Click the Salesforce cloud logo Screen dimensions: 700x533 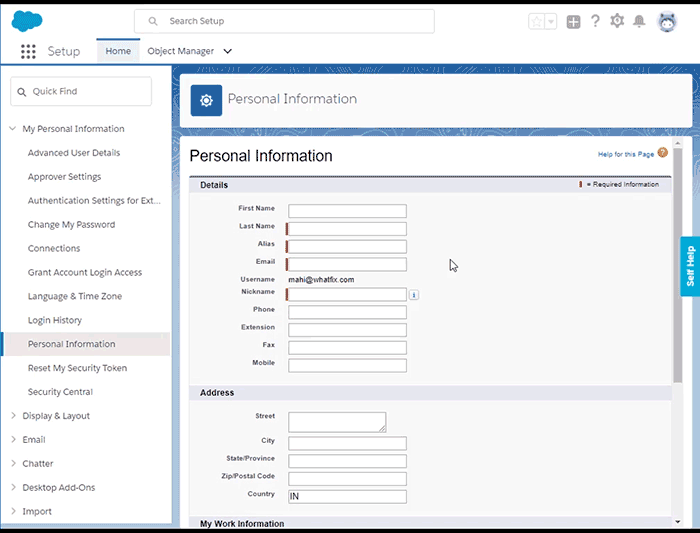pyautogui.click(x=27, y=21)
